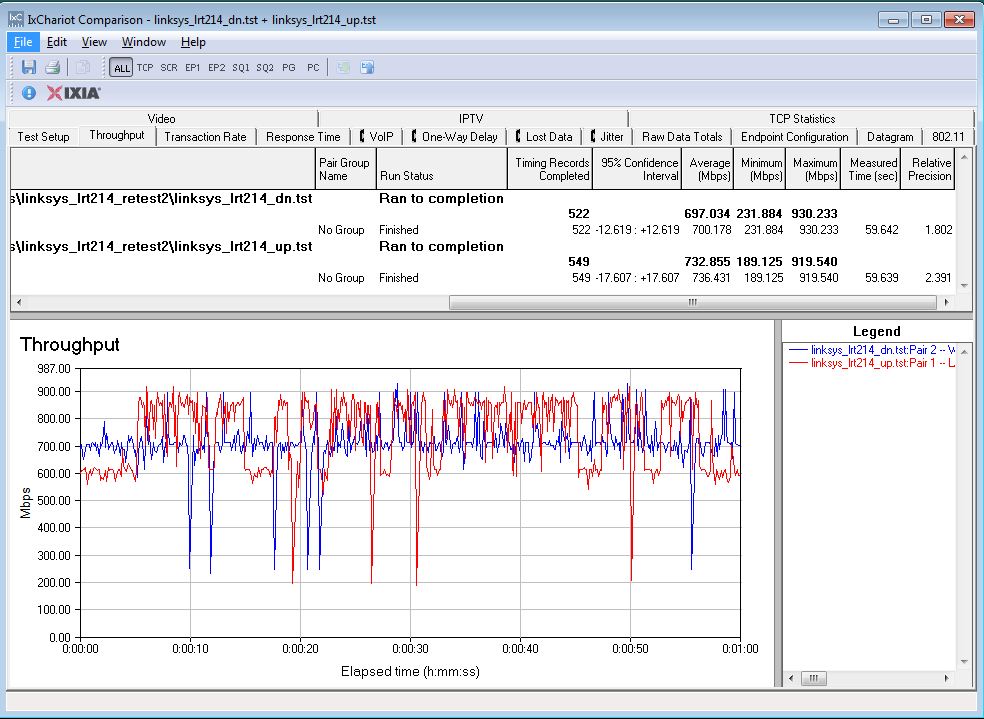Select the SCR filter button
This screenshot has width=984, height=719.
coord(169,67)
